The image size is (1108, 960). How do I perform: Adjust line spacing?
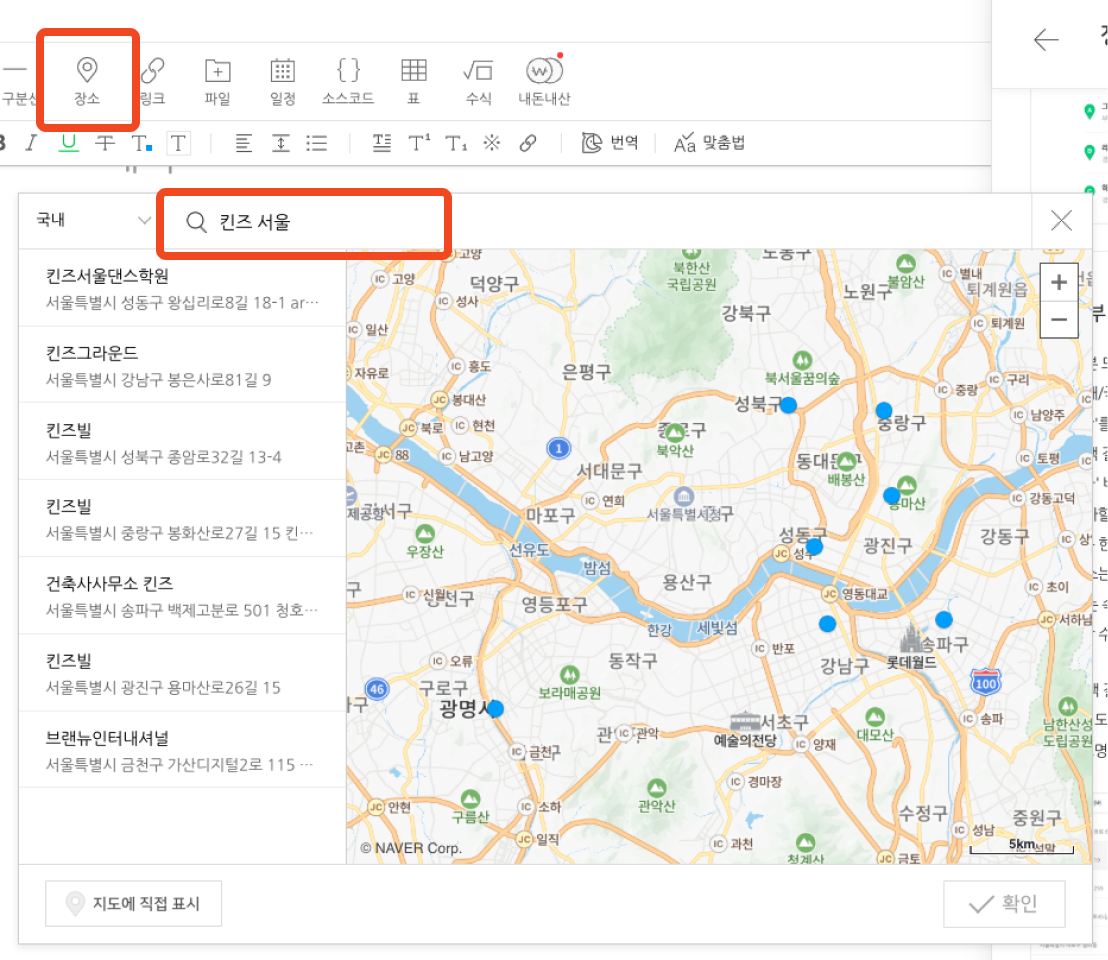click(x=281, y=143)
